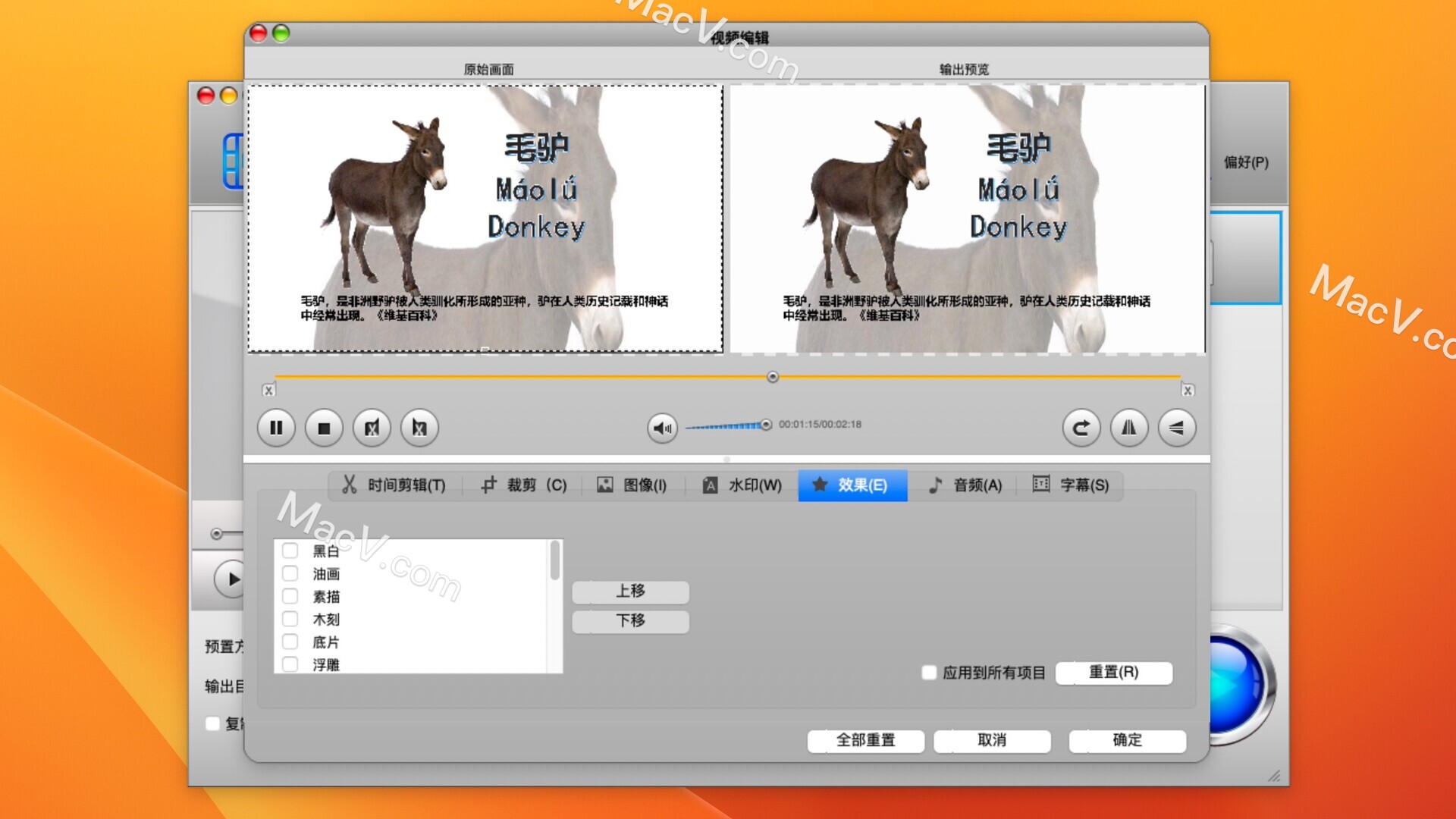Set clip end mark icon
Image resolution: width=1456 pixels, height=819 pixels.
419,428
